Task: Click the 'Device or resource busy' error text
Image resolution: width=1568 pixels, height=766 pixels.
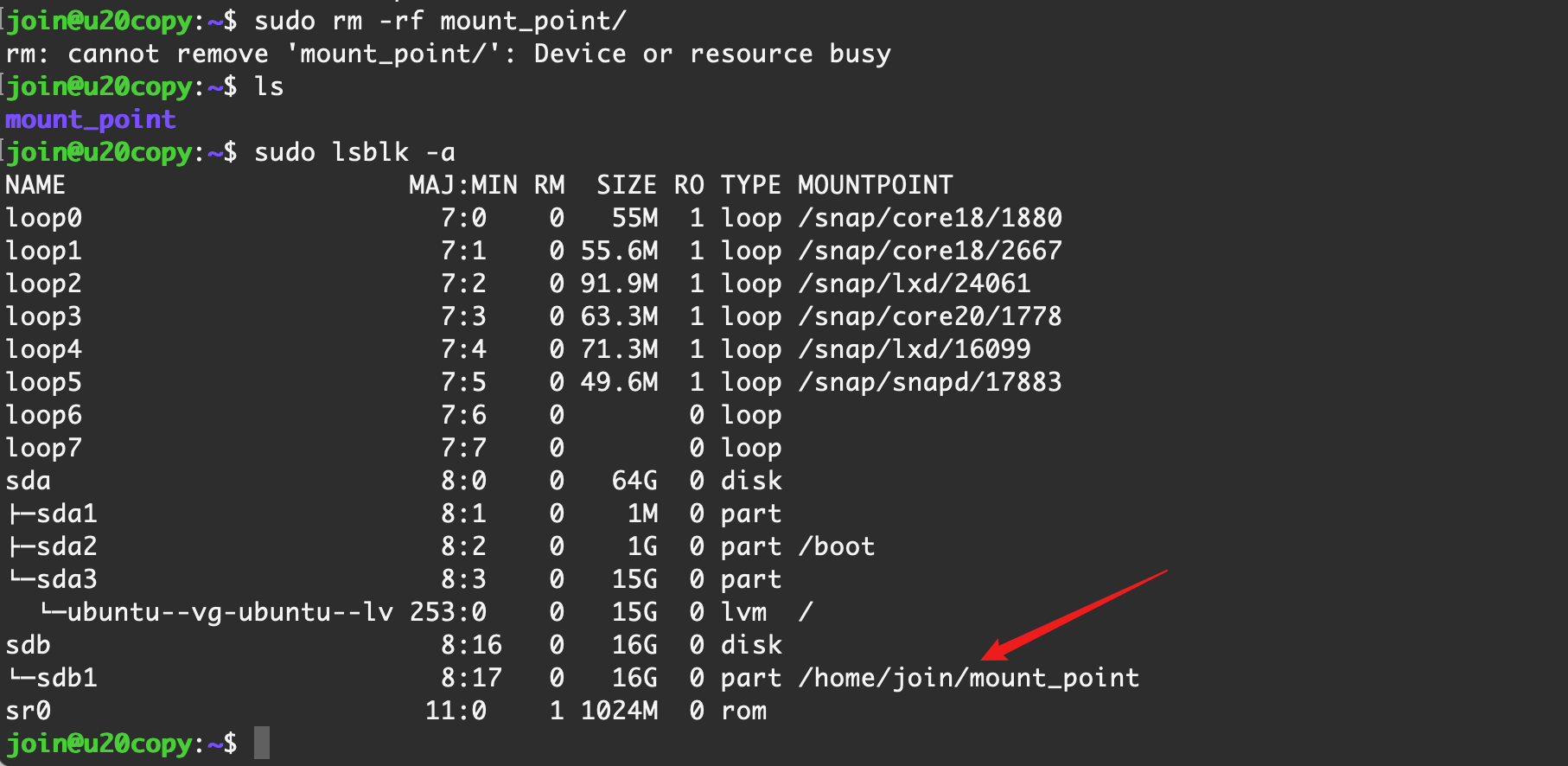Action: pyautogui.click(x=712, y=54)
